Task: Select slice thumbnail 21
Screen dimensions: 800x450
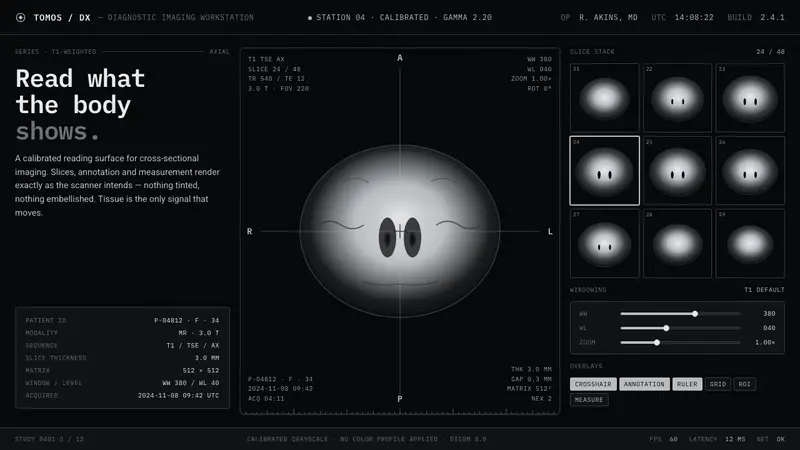Action: pos(604,98)
